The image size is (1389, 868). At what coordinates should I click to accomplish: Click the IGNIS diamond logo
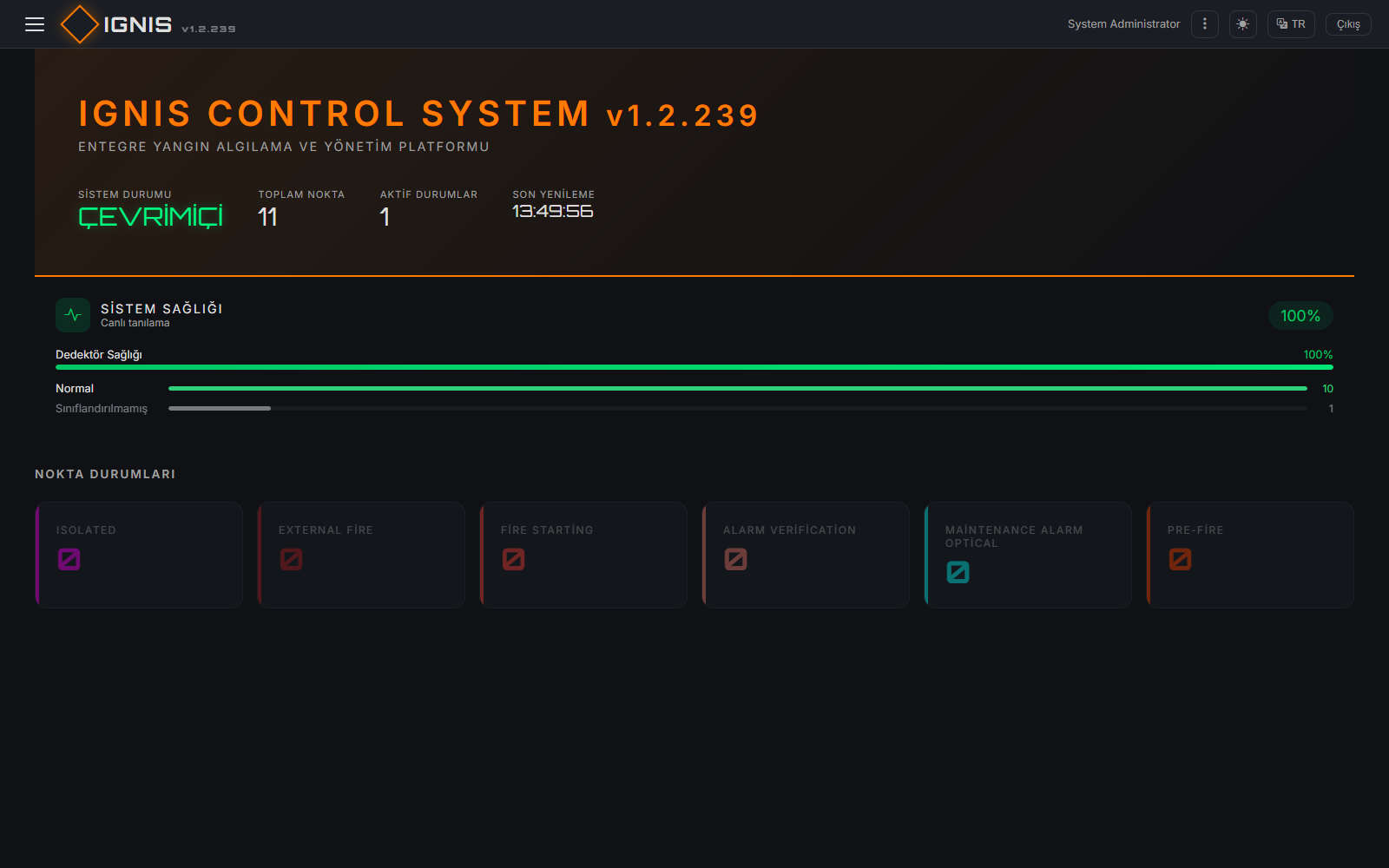point(79,24)
